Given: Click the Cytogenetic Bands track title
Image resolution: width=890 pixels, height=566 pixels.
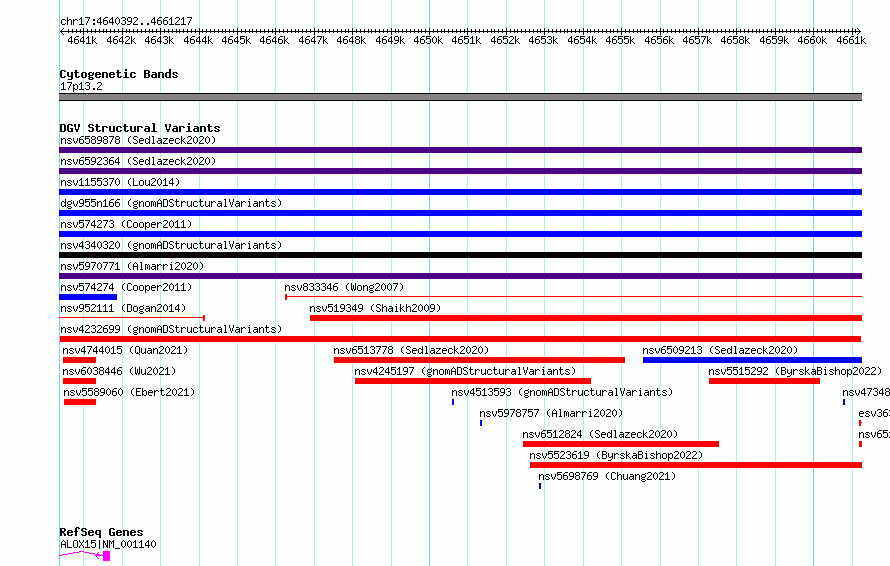Looking at the screenshot, I should coord(119,74).
